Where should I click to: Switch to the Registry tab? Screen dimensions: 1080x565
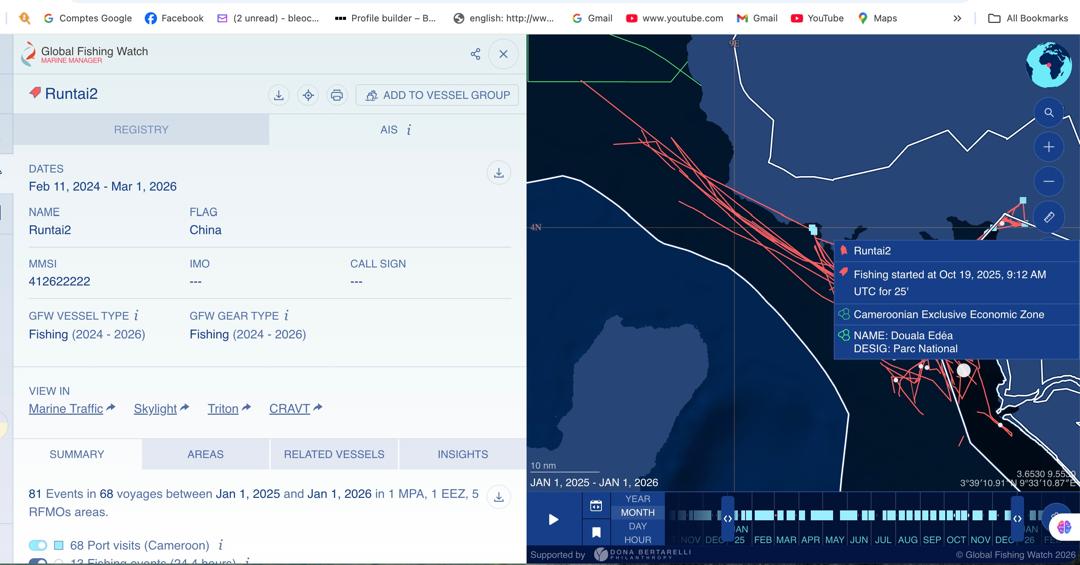[x=141, y=129]
